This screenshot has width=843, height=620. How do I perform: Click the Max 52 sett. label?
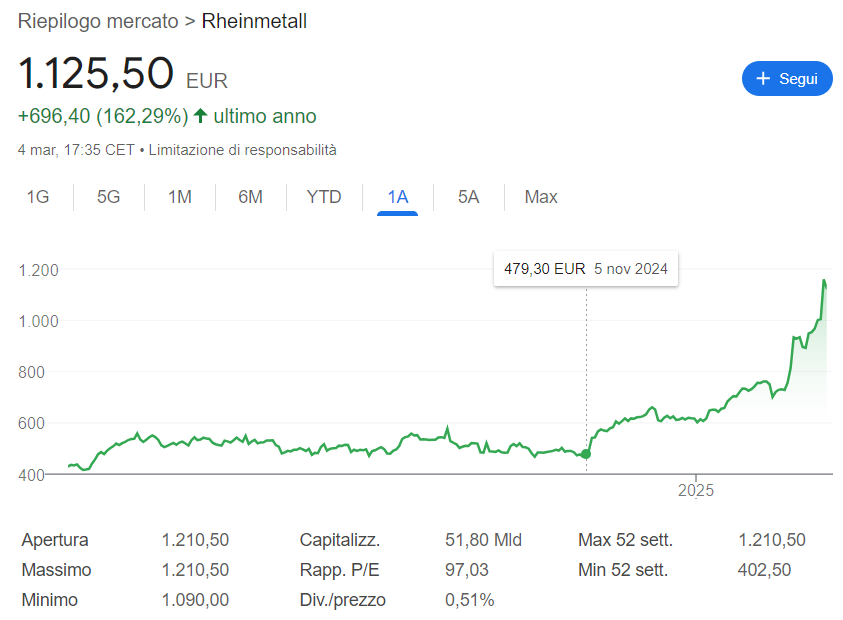click(625, 540)
